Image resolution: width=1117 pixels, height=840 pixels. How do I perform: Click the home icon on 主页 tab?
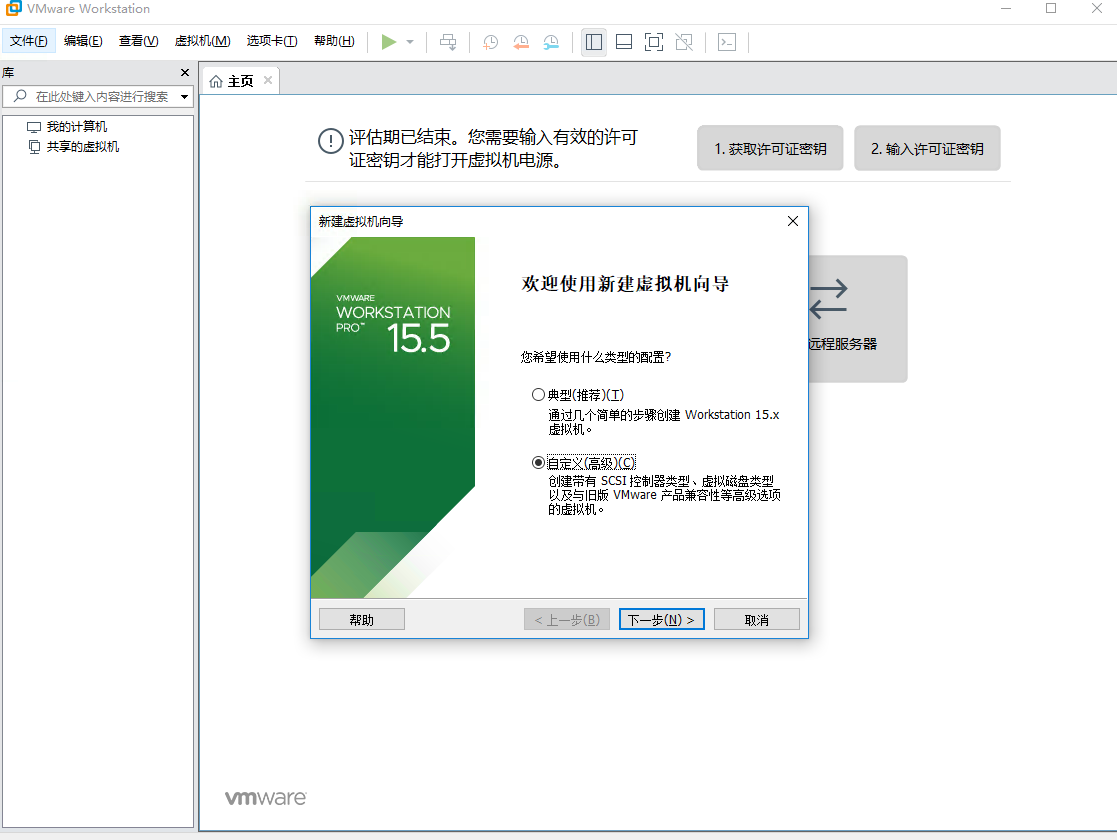click(216, 82)
